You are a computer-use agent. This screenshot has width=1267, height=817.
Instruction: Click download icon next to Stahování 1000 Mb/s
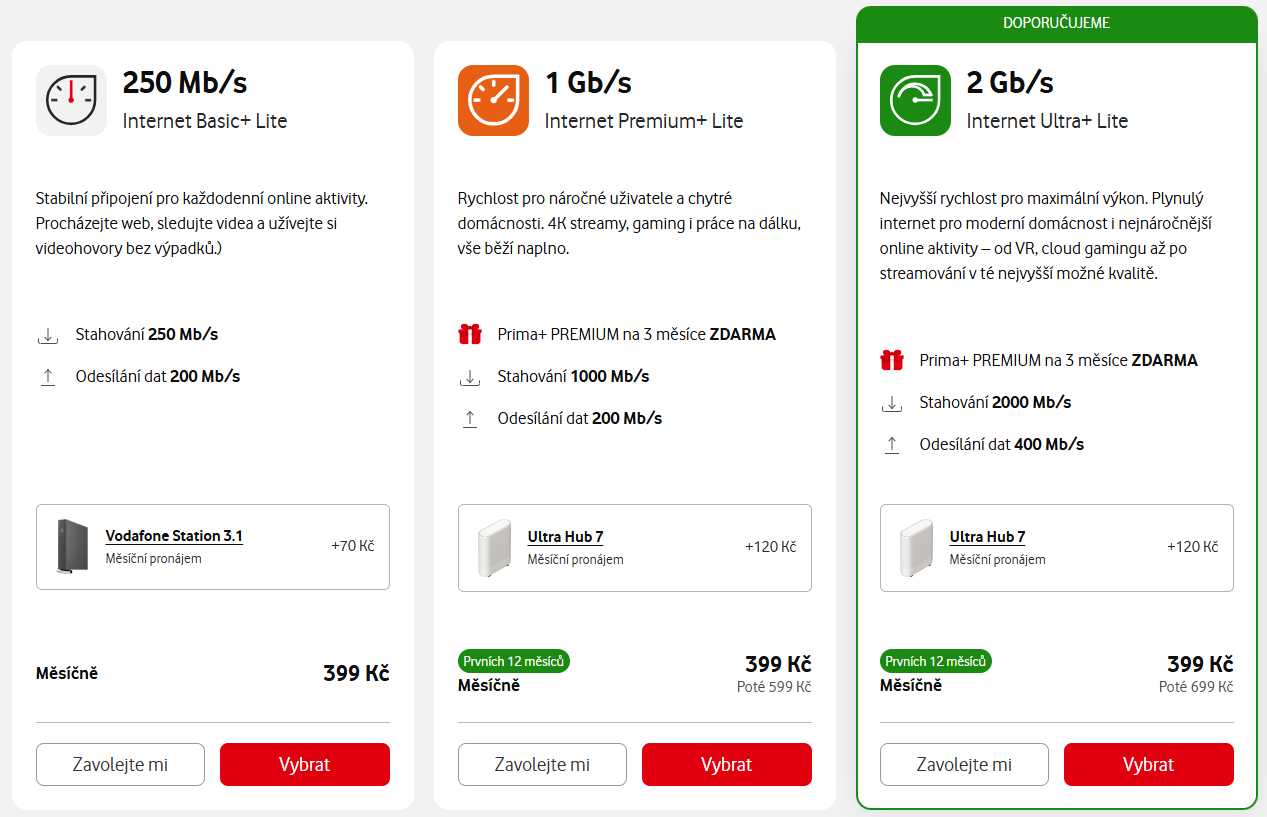[470, 377]
